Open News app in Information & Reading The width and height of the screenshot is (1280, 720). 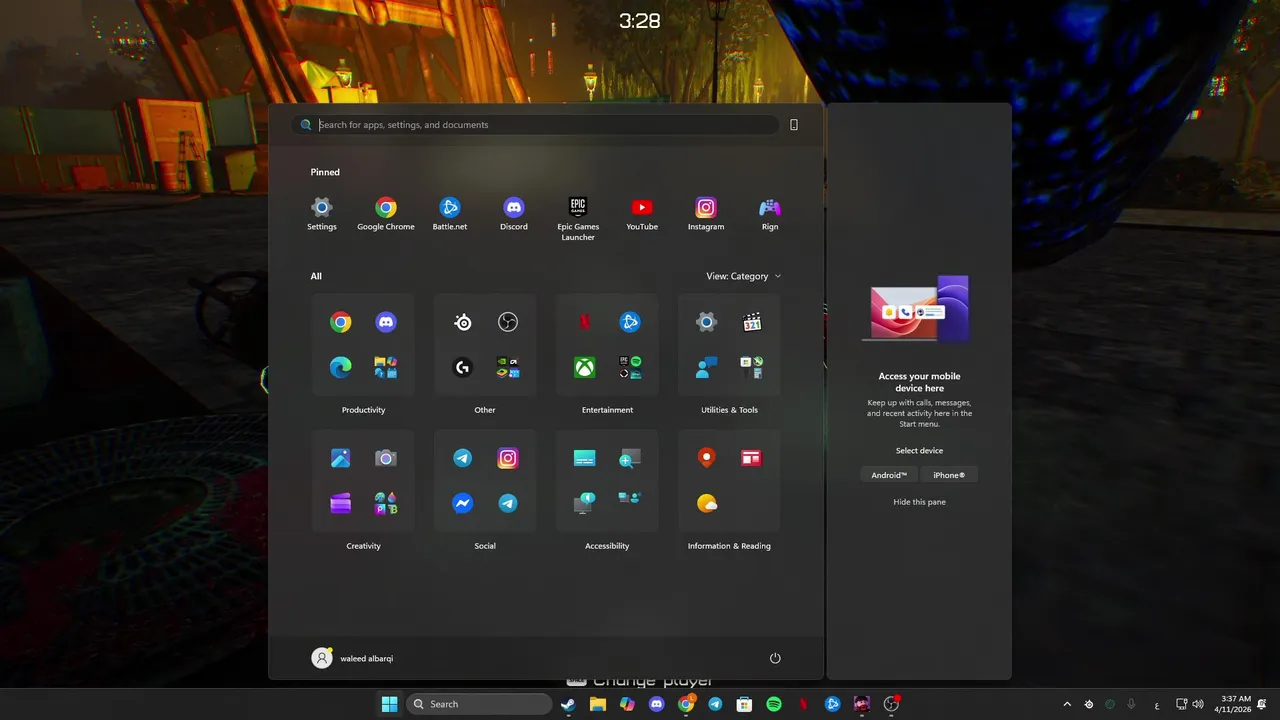pyautogui.click(x=752, y=458)
